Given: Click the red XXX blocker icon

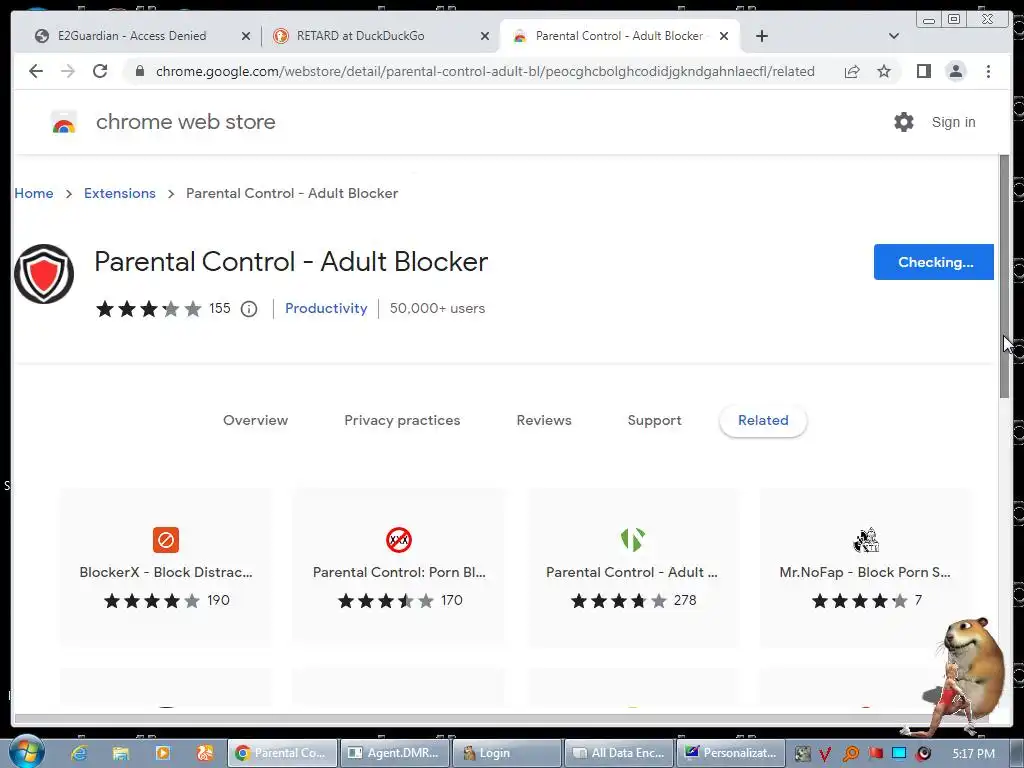Looking at the screenshot, I should [x=399, y=540].
